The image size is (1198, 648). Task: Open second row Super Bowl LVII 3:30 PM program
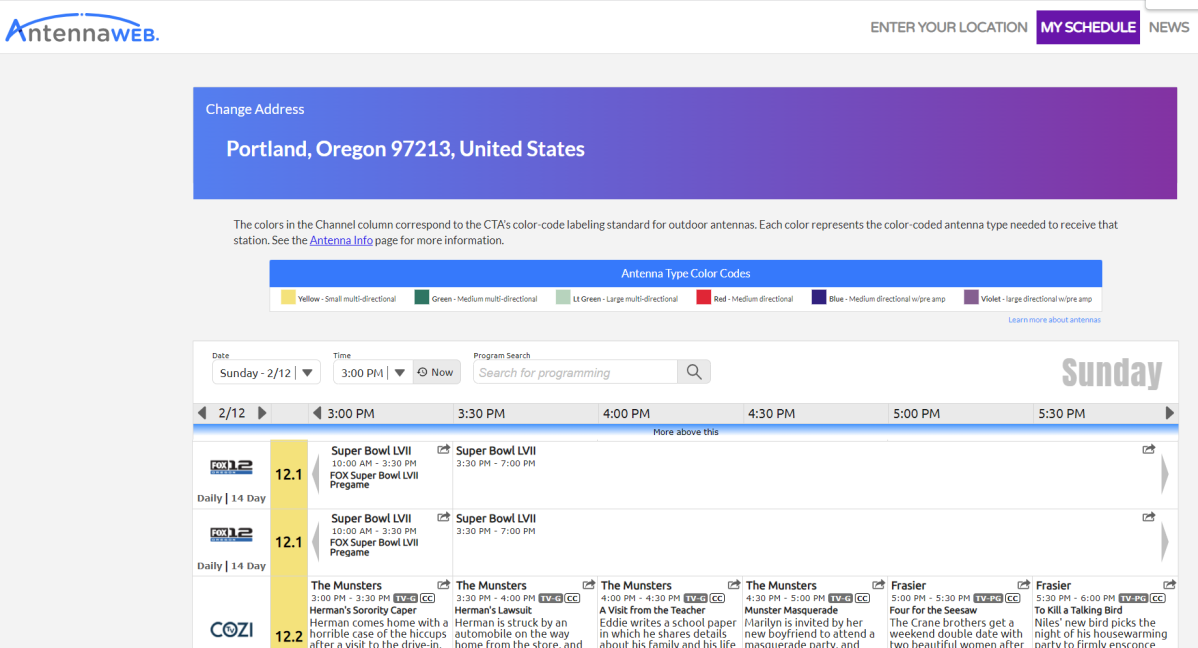[496, 518]
